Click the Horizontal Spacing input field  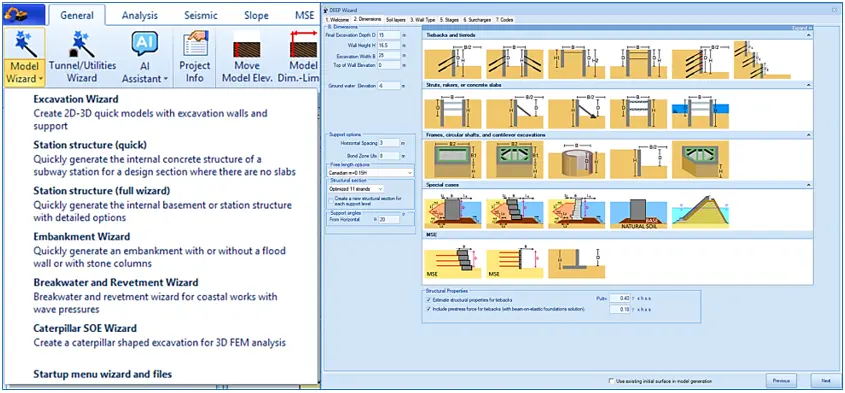(389, 143)
